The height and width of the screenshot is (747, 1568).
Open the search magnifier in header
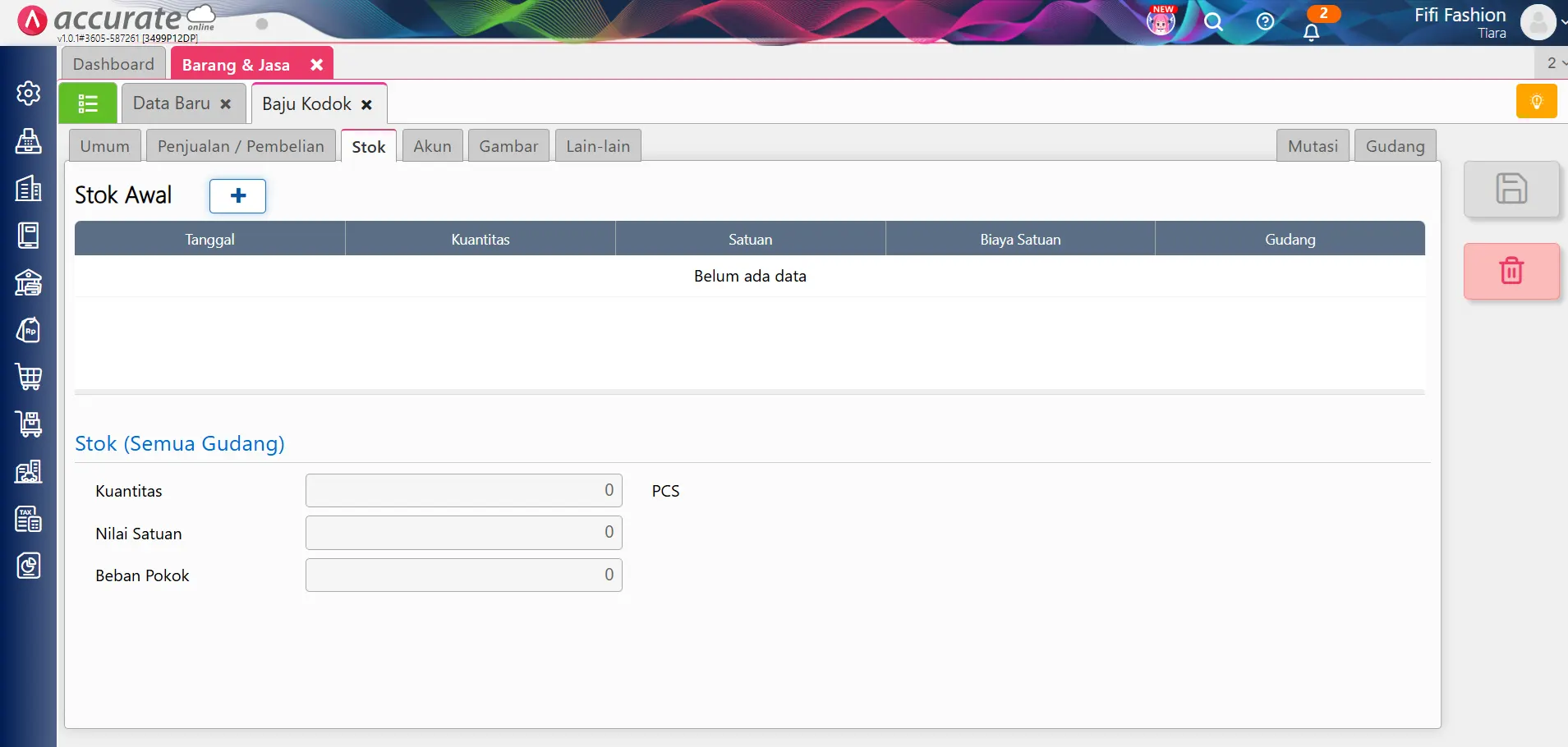pyautogui.click(x=1213, y=22)
